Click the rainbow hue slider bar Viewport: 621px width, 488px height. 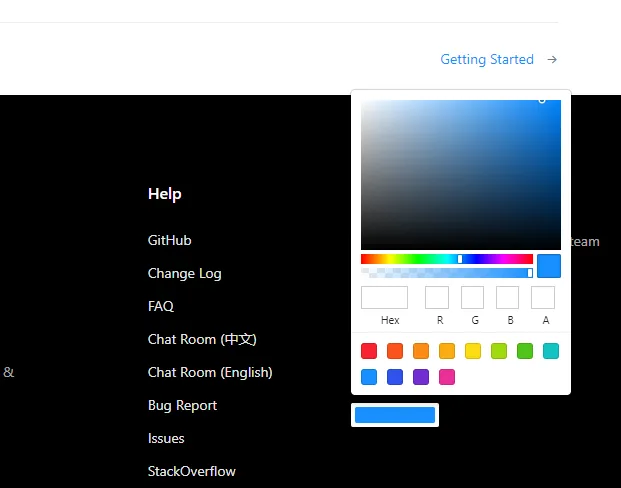[x=447, y=259]
